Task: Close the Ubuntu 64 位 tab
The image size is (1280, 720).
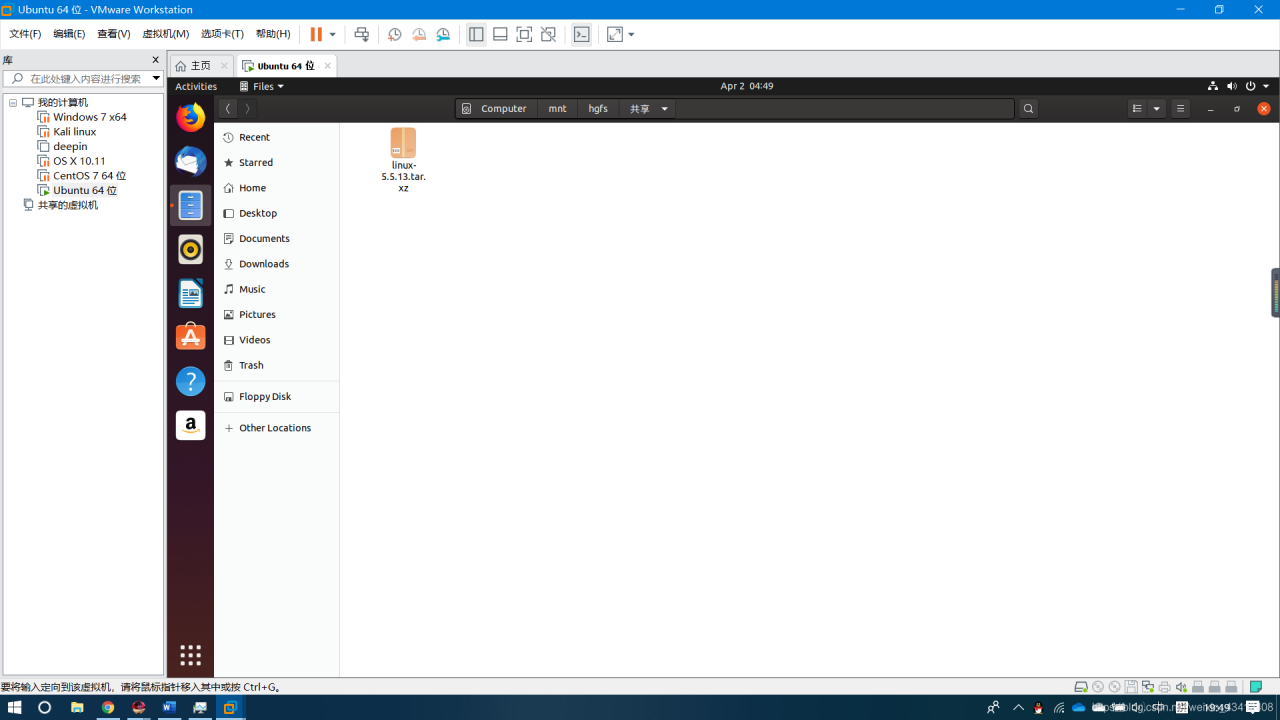Action: tap(327, 66)
